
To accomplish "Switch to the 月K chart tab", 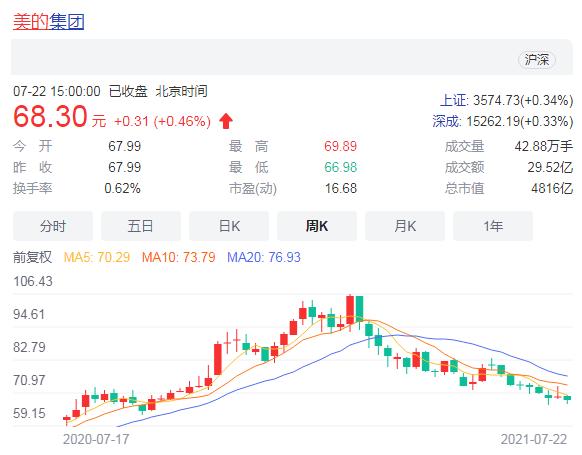I will point(405,226).
